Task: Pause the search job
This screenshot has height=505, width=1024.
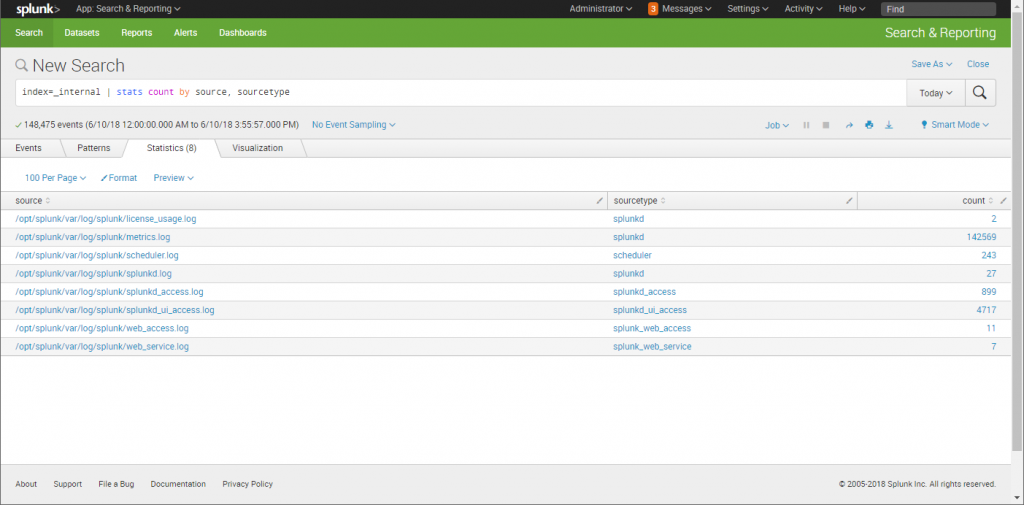Action: click(807, 125)
